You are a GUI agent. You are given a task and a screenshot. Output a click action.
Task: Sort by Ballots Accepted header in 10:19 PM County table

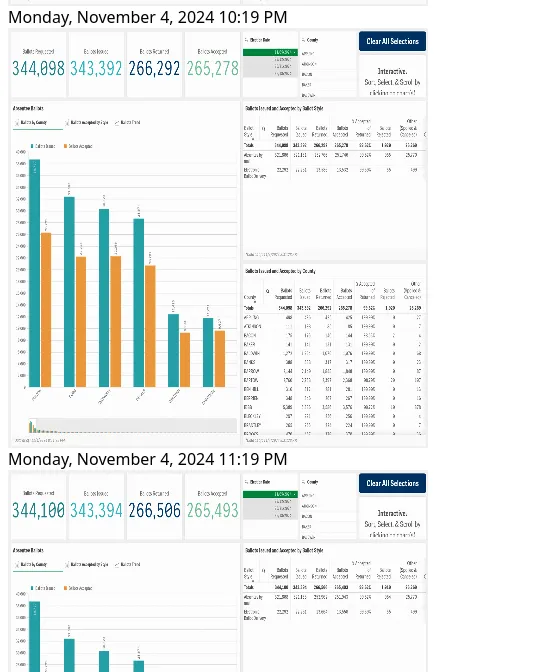tap(342, 294)
